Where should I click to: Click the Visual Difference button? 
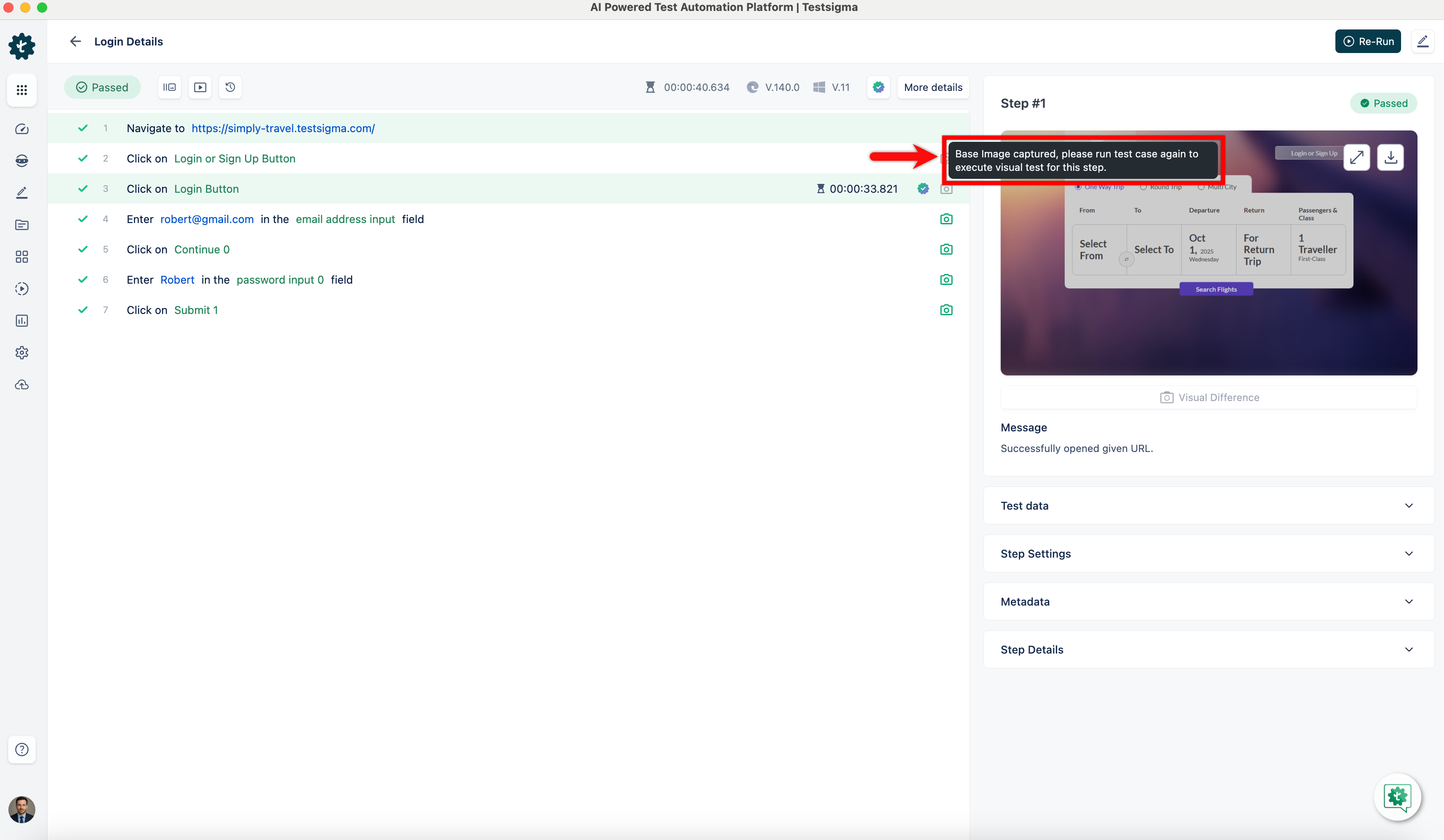pyautogui.click(x=1209, y=398)
